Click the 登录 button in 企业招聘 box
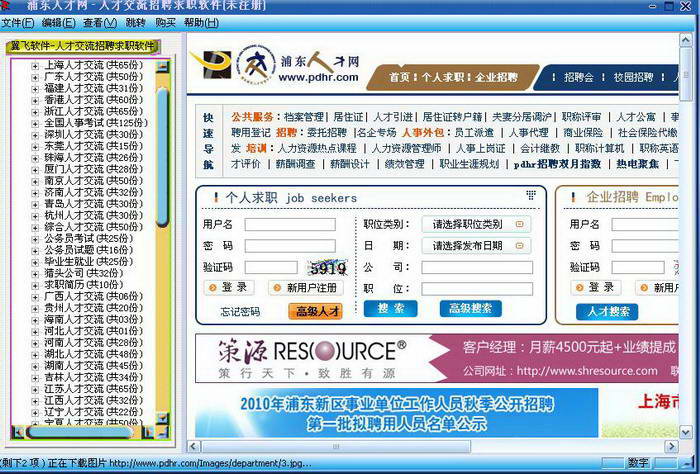Screen dimensions: 700x474 pyautogui.click(x=596, y=287)
